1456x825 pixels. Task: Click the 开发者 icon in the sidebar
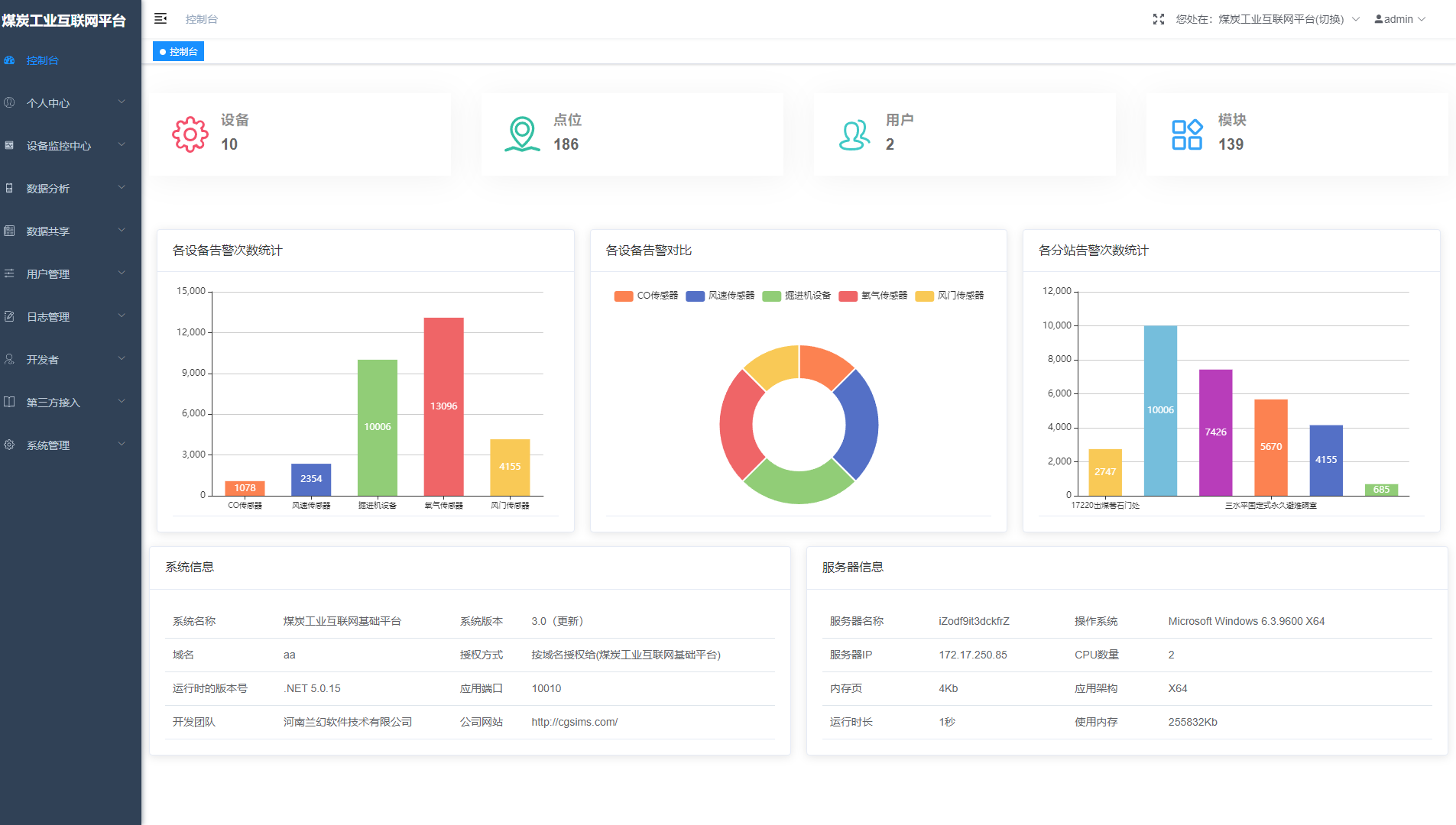coord(9,359)
